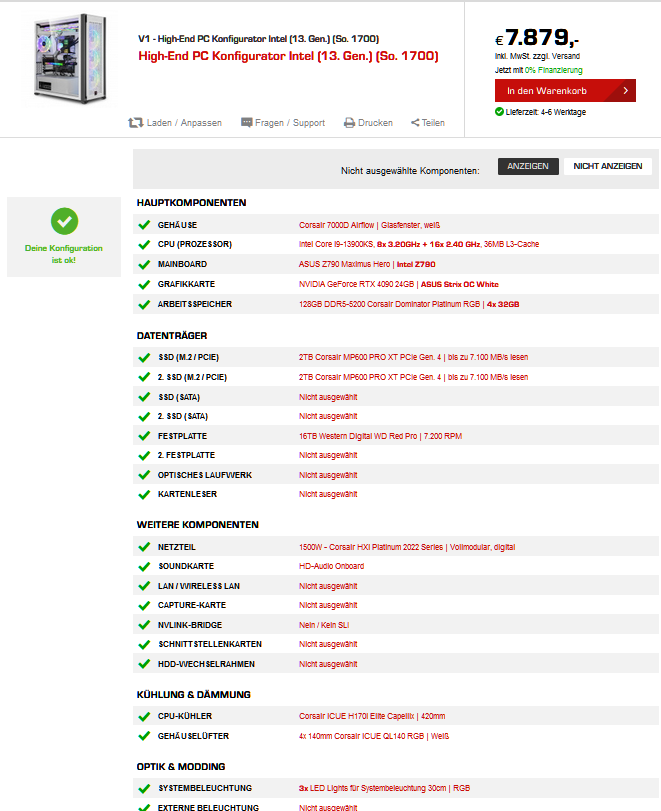The image size is (661, 811).
Task: Click the red High-End PC Konfigurator title
Action: click(288, 56)
